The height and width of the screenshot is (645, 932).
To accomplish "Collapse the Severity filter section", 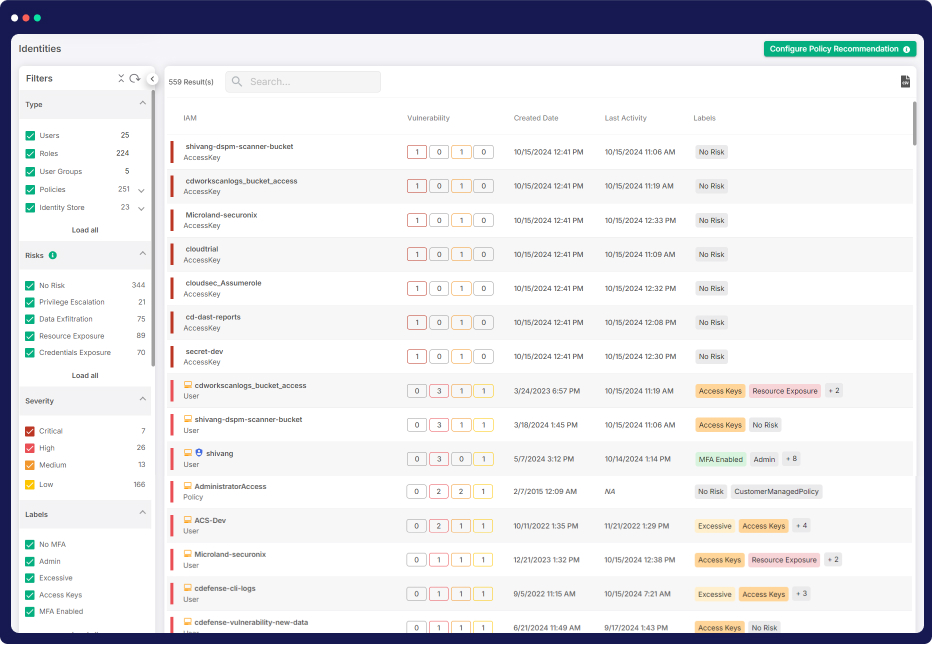I will (x=142, y=400).
